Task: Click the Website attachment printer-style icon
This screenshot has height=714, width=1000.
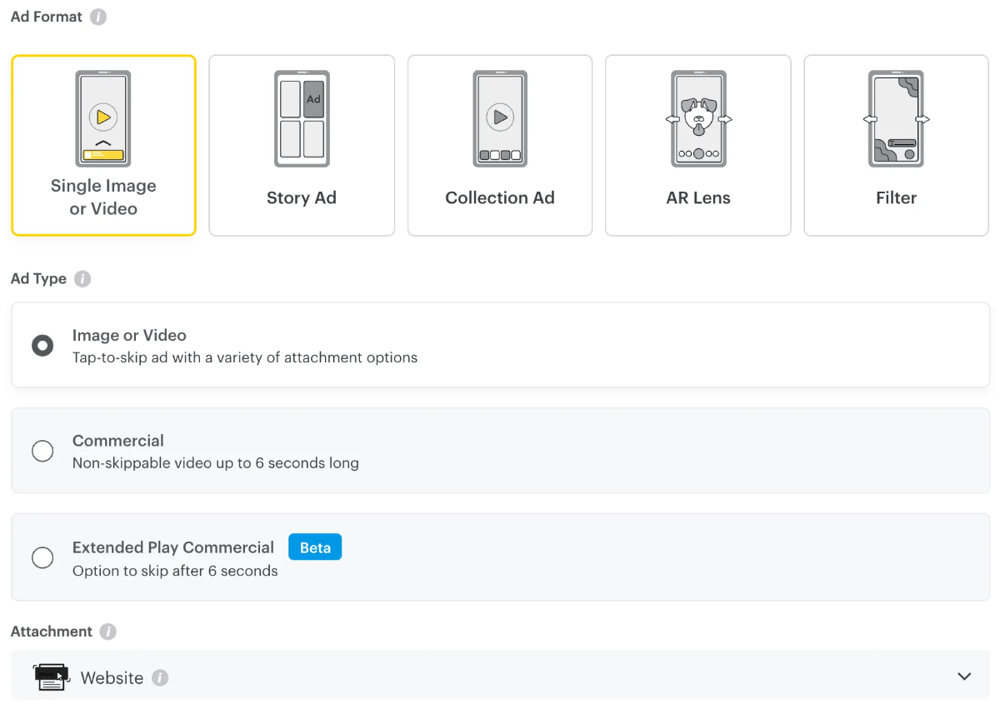Action: tap(51, 677)
